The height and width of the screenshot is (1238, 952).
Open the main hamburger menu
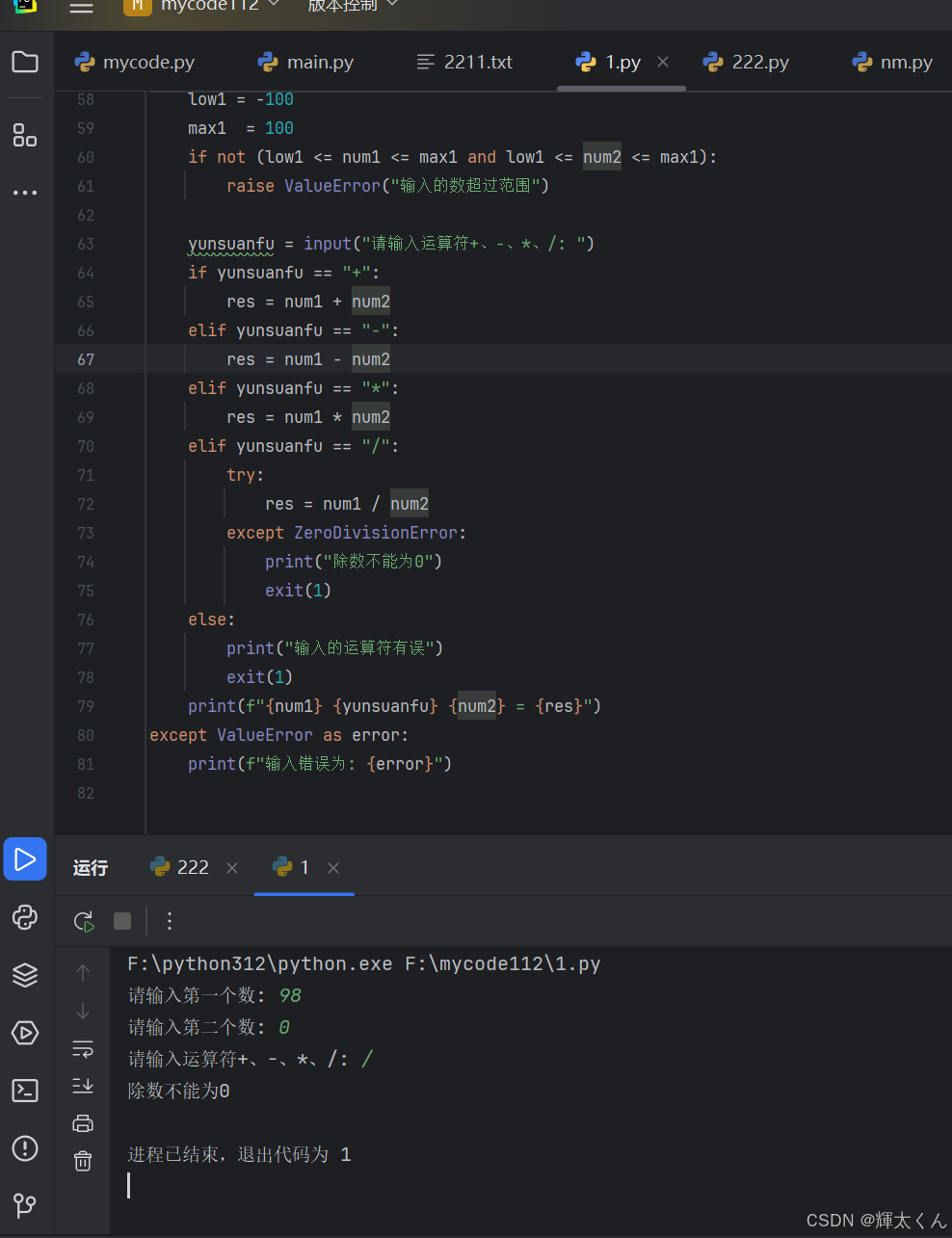click(x=81, y=7)
